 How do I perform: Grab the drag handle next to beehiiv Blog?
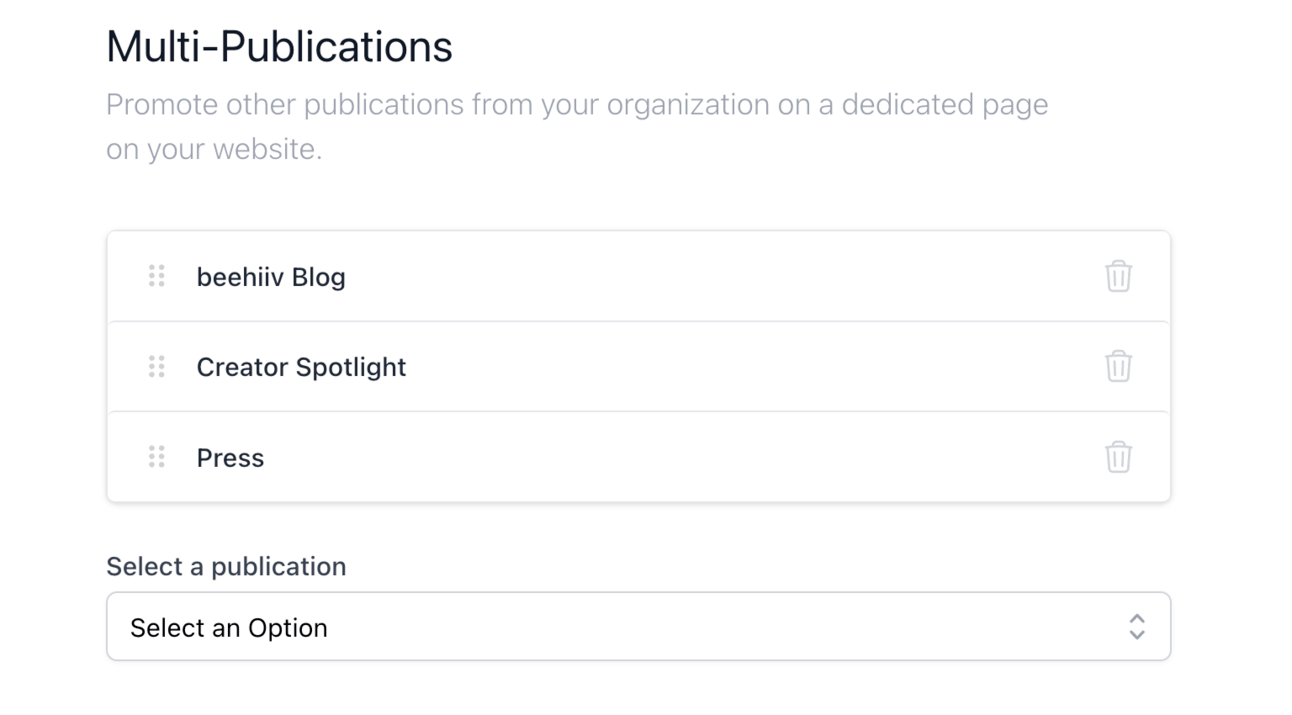157,276
